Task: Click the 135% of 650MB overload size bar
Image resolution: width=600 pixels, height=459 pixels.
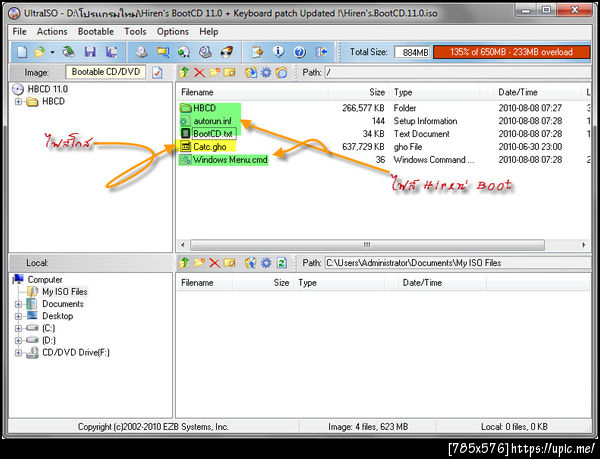Action: pos(512,52)
